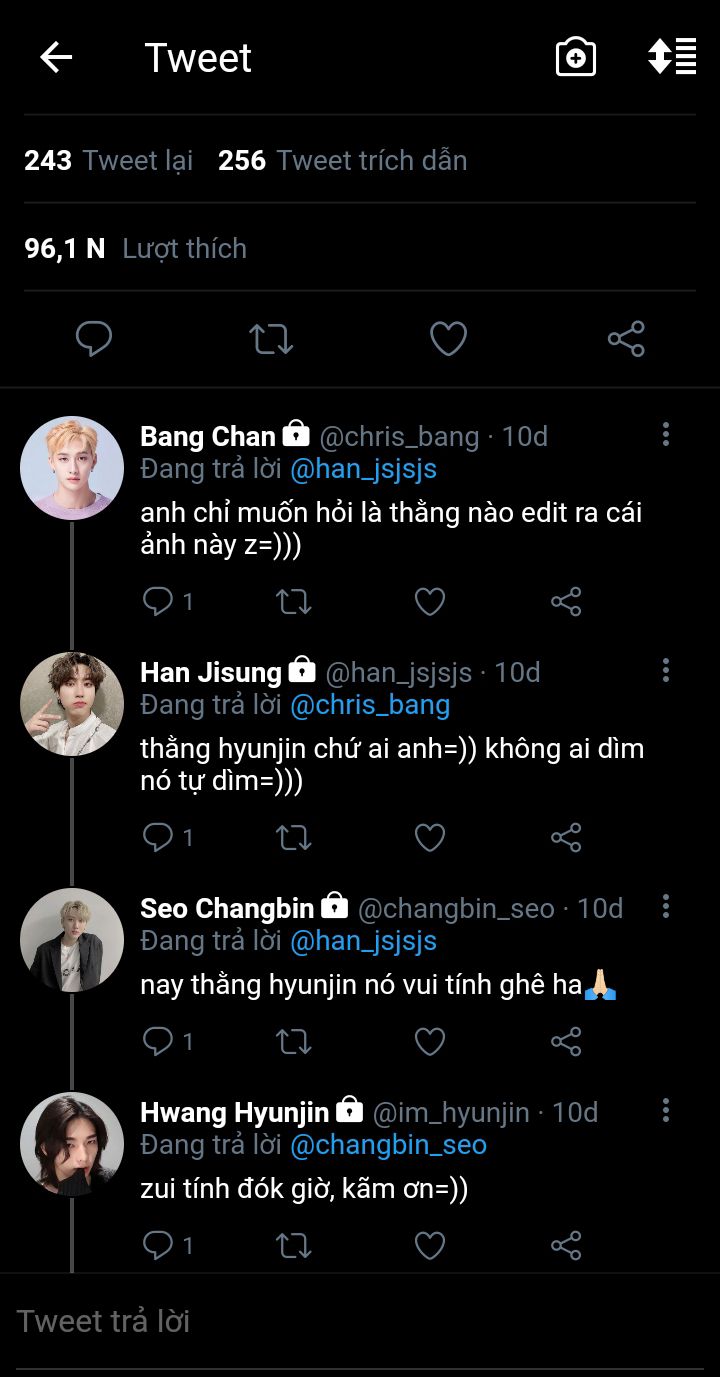Like the main tweet
Image resolution: width=720 pixels, height=1377 pixels.
point(448,340)
